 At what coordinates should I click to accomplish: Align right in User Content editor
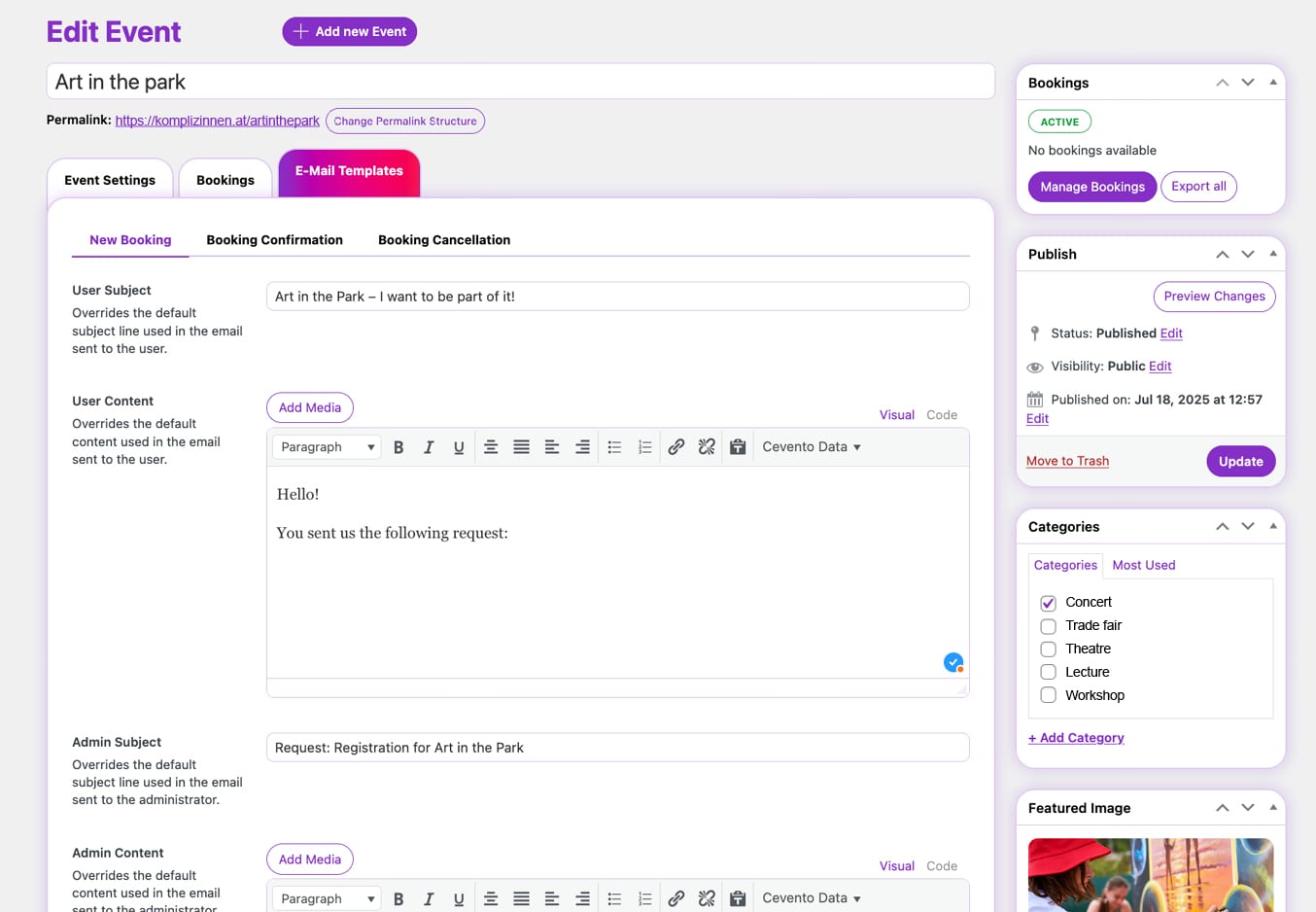coord(582,447)
